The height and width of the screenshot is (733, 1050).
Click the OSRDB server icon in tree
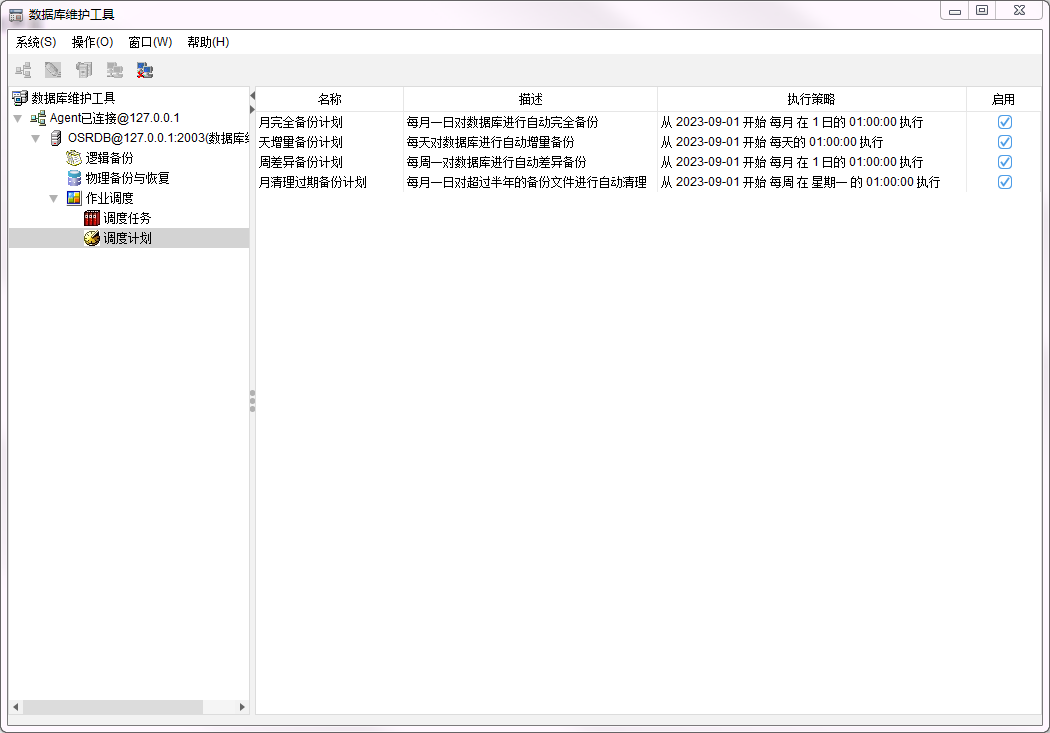click(x=56, y=138)
